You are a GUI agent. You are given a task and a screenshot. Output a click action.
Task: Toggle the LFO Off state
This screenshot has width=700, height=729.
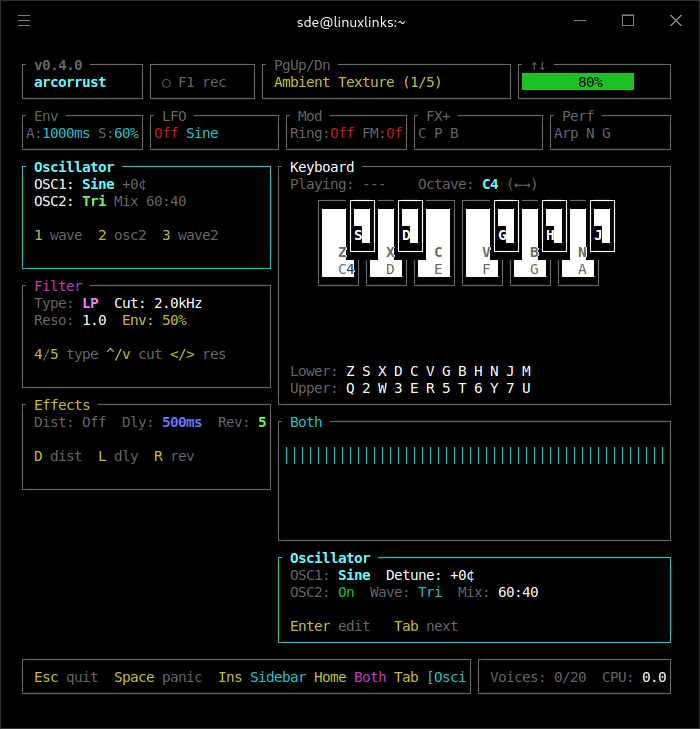166,133
